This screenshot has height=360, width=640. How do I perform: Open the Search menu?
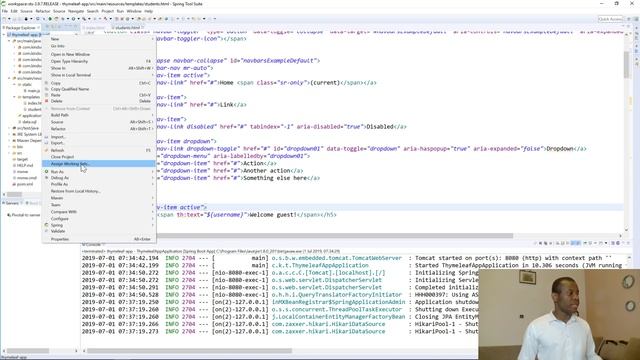click(x=93, y=11)
